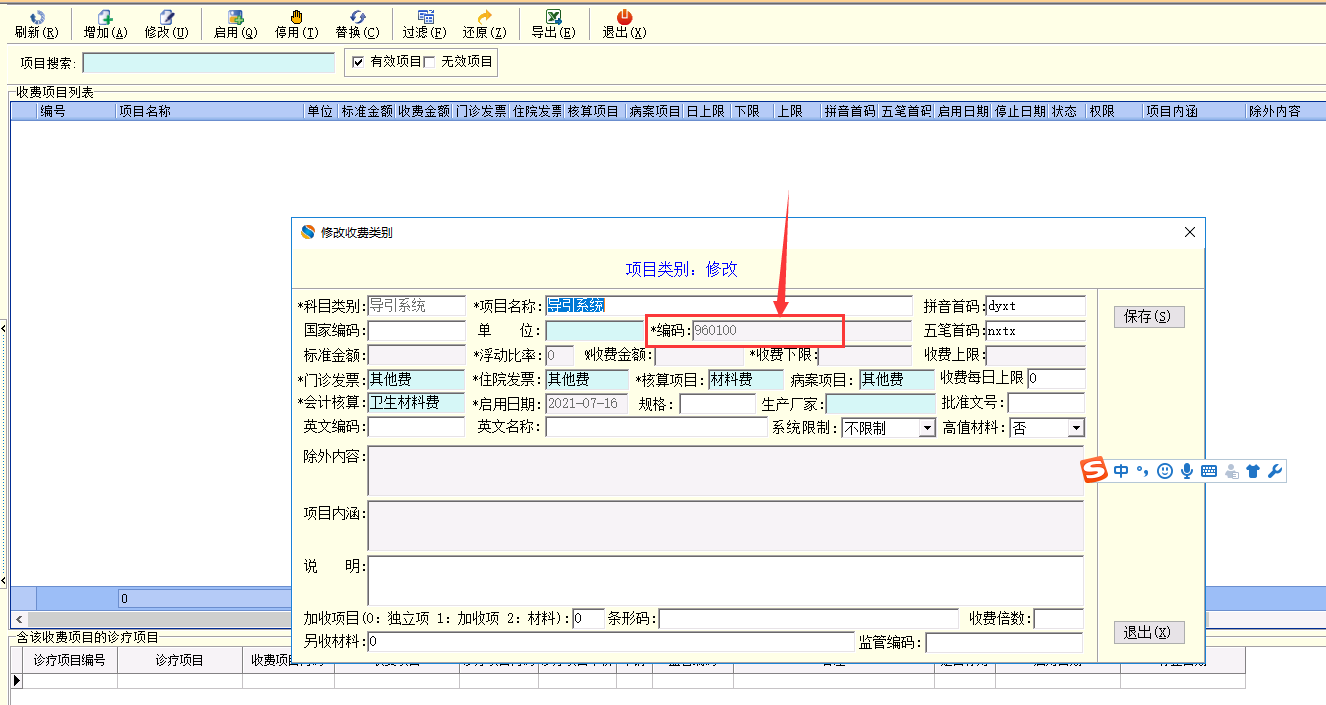
Task: Open the Sogou IME wrench toolbox
Action: [x=1274, y=471]
